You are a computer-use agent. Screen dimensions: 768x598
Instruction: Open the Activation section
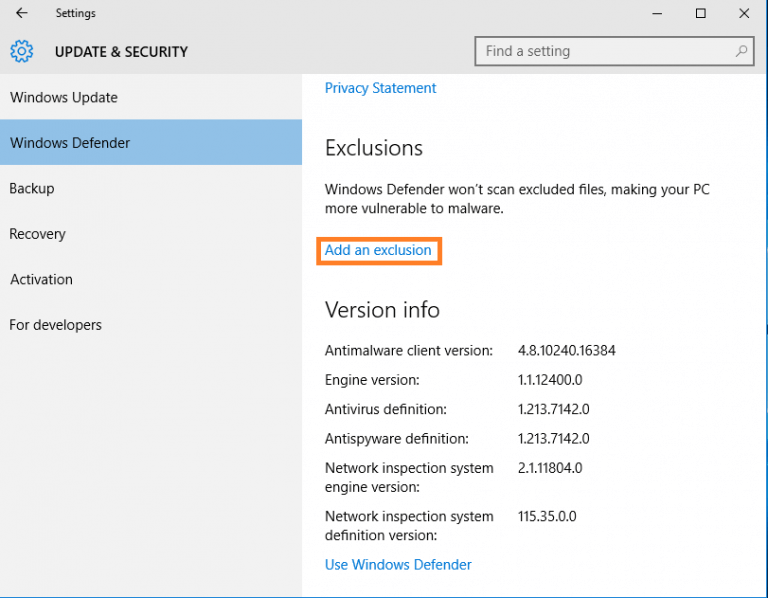click(x=151, y=279)
